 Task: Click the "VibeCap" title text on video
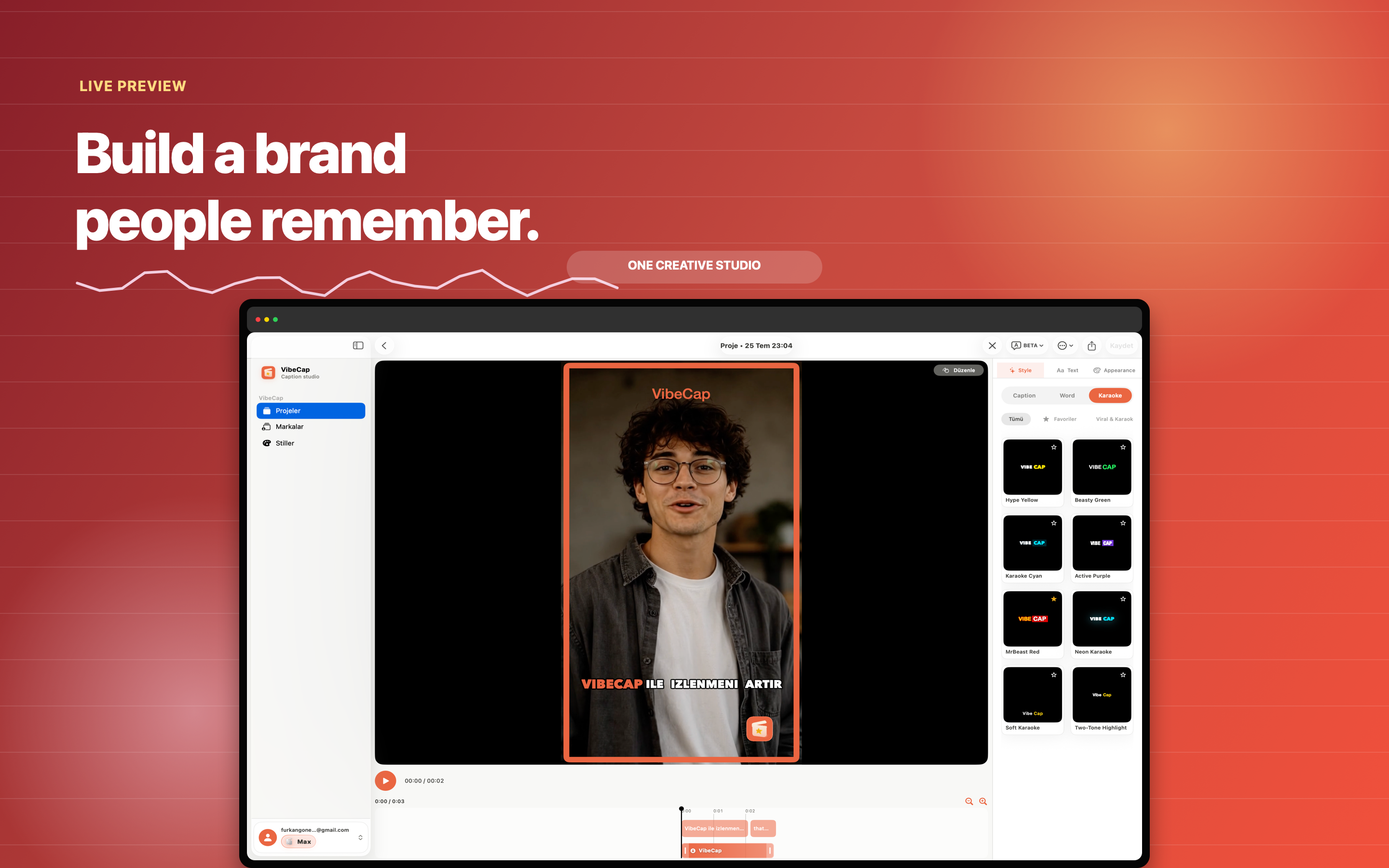tap(681, 394)
